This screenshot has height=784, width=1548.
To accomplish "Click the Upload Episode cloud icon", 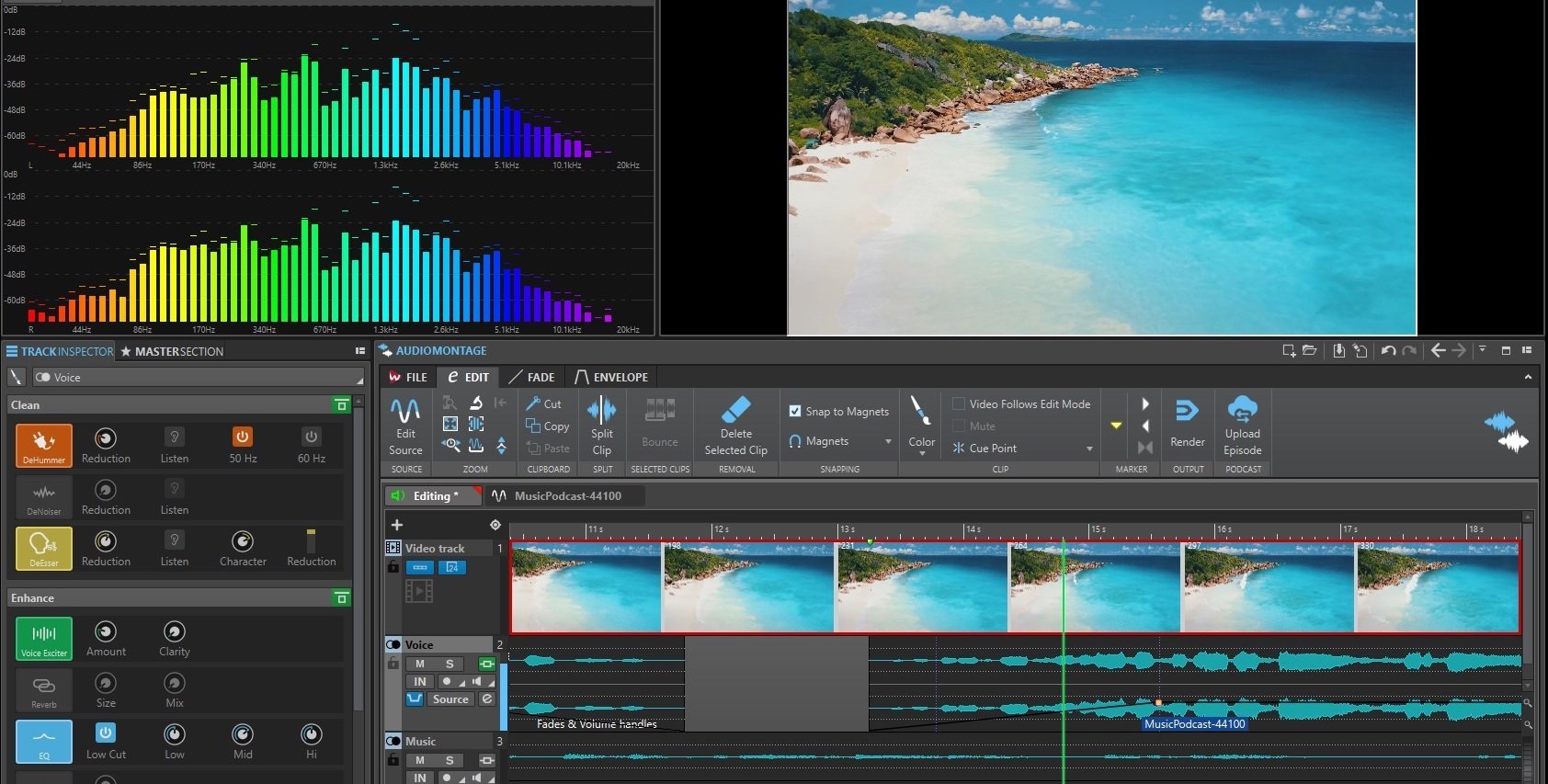I will point(1242,409).
